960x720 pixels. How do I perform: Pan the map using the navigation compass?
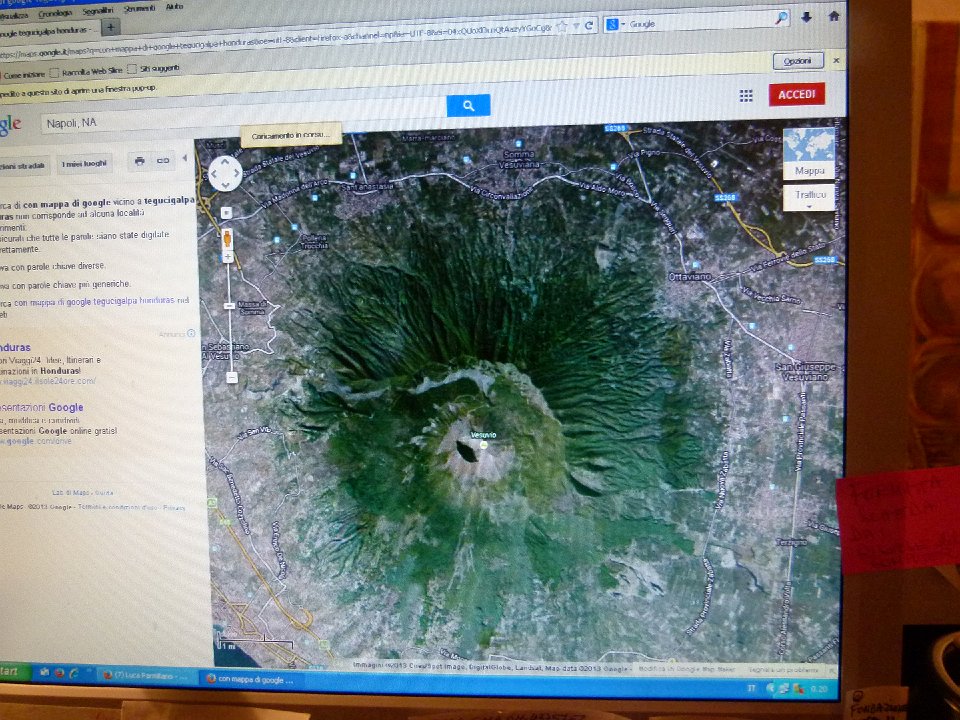[225, 173]
